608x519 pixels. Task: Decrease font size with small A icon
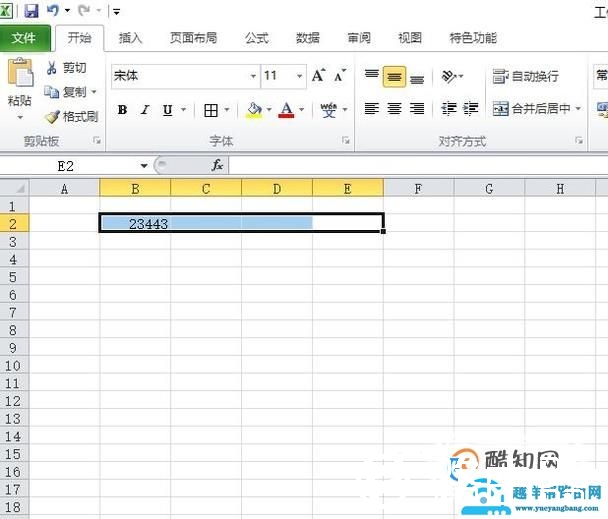click(x=340, y=75)
